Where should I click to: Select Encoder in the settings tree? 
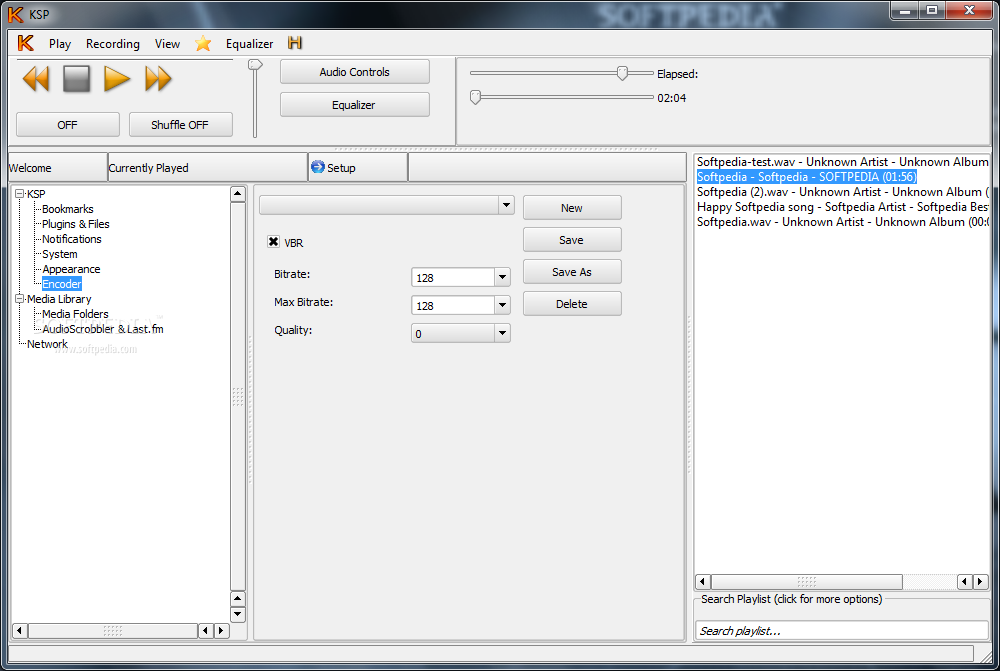(x=62, y=284)
